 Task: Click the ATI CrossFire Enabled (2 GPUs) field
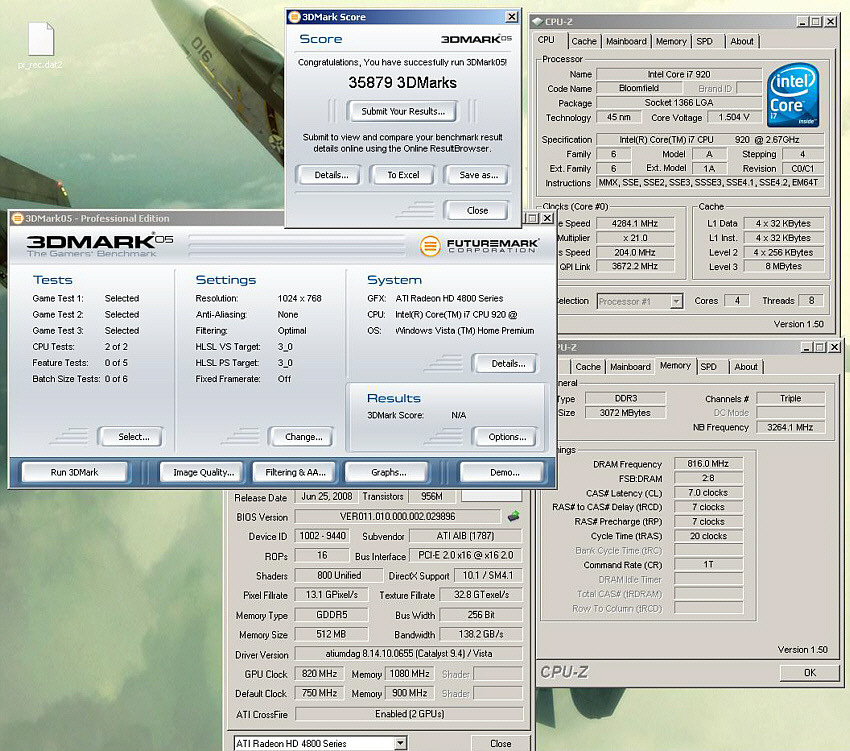click(409, 714)
